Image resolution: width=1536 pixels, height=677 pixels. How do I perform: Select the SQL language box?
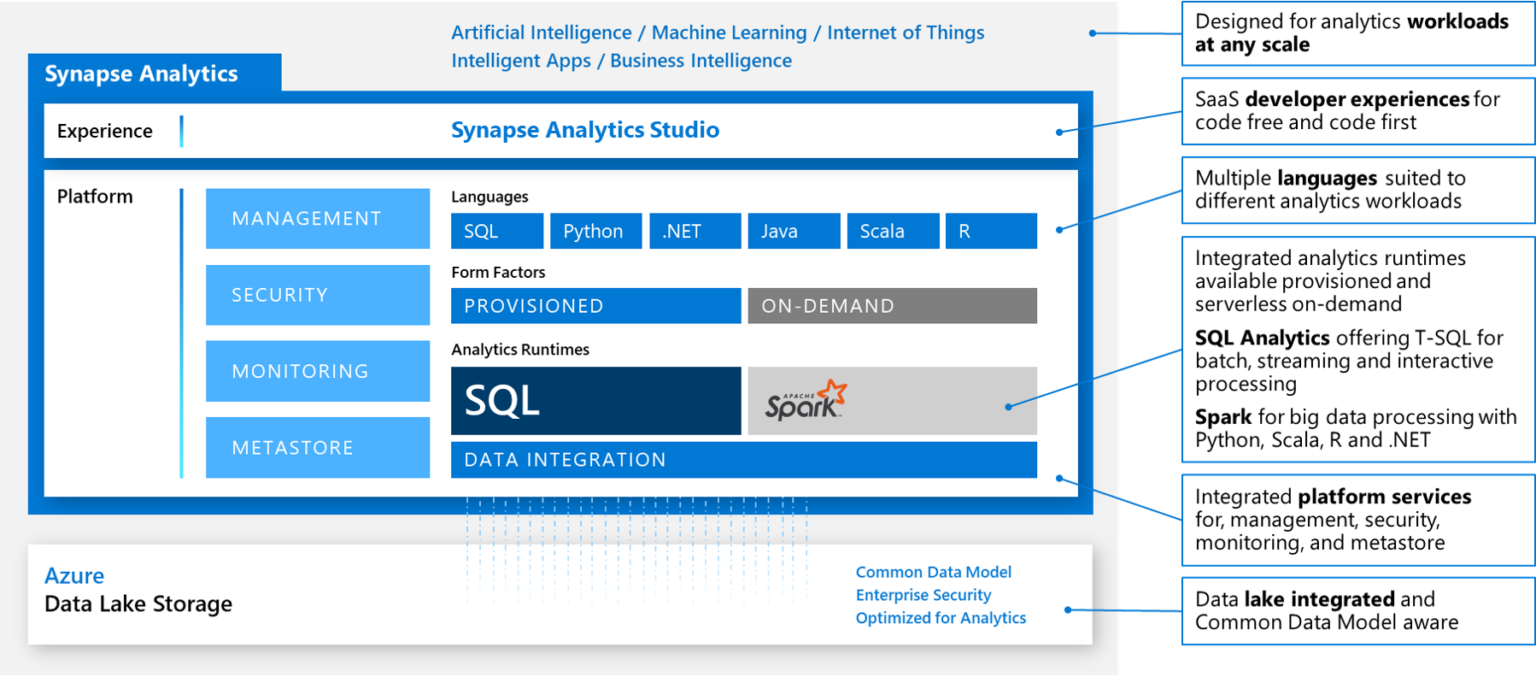click(x=496, y=231)
